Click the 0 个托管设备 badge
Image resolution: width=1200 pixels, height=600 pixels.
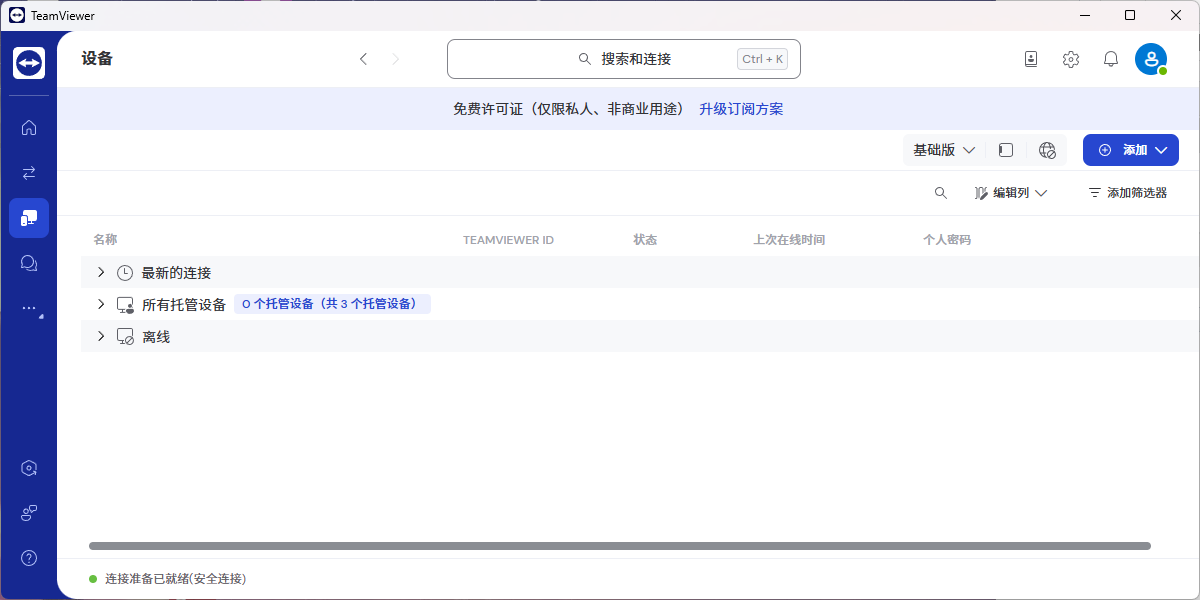point(332,304)
